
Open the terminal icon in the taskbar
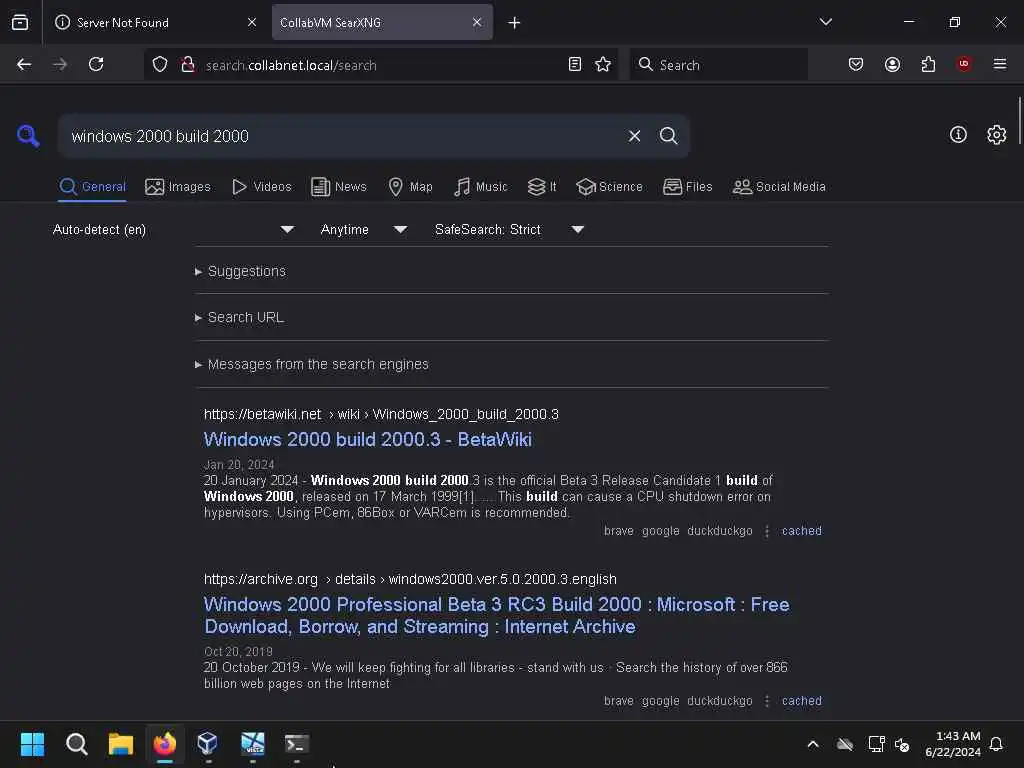296,744
